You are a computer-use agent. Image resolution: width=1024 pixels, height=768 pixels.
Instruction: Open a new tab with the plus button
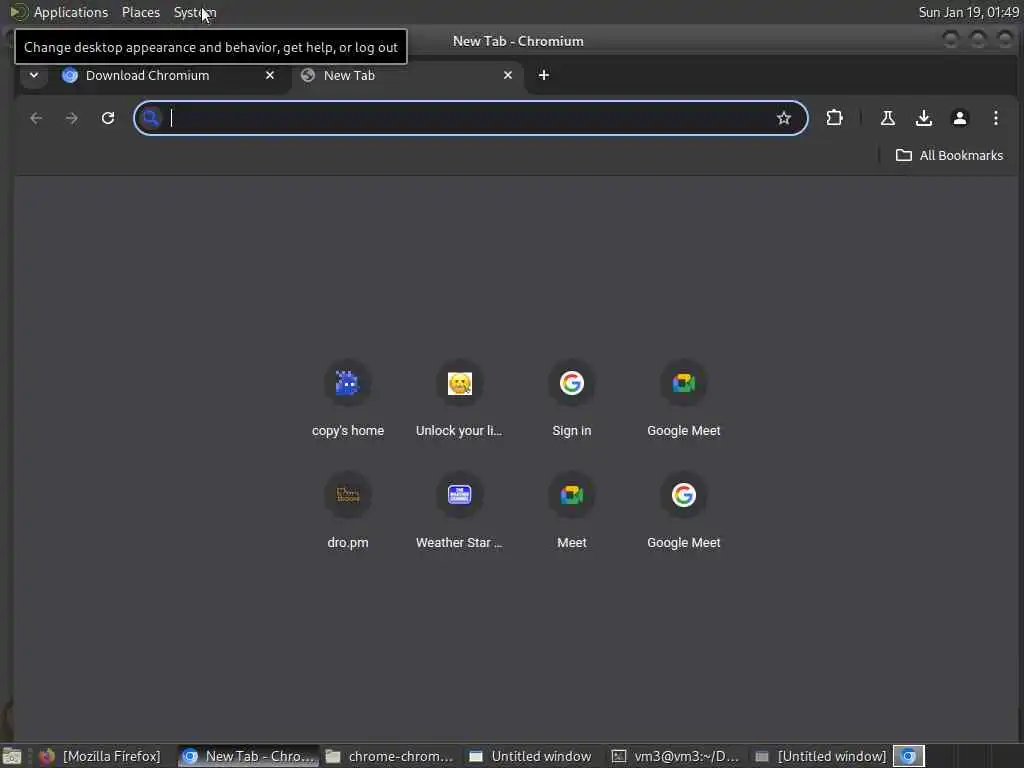[x=543, y=75]
